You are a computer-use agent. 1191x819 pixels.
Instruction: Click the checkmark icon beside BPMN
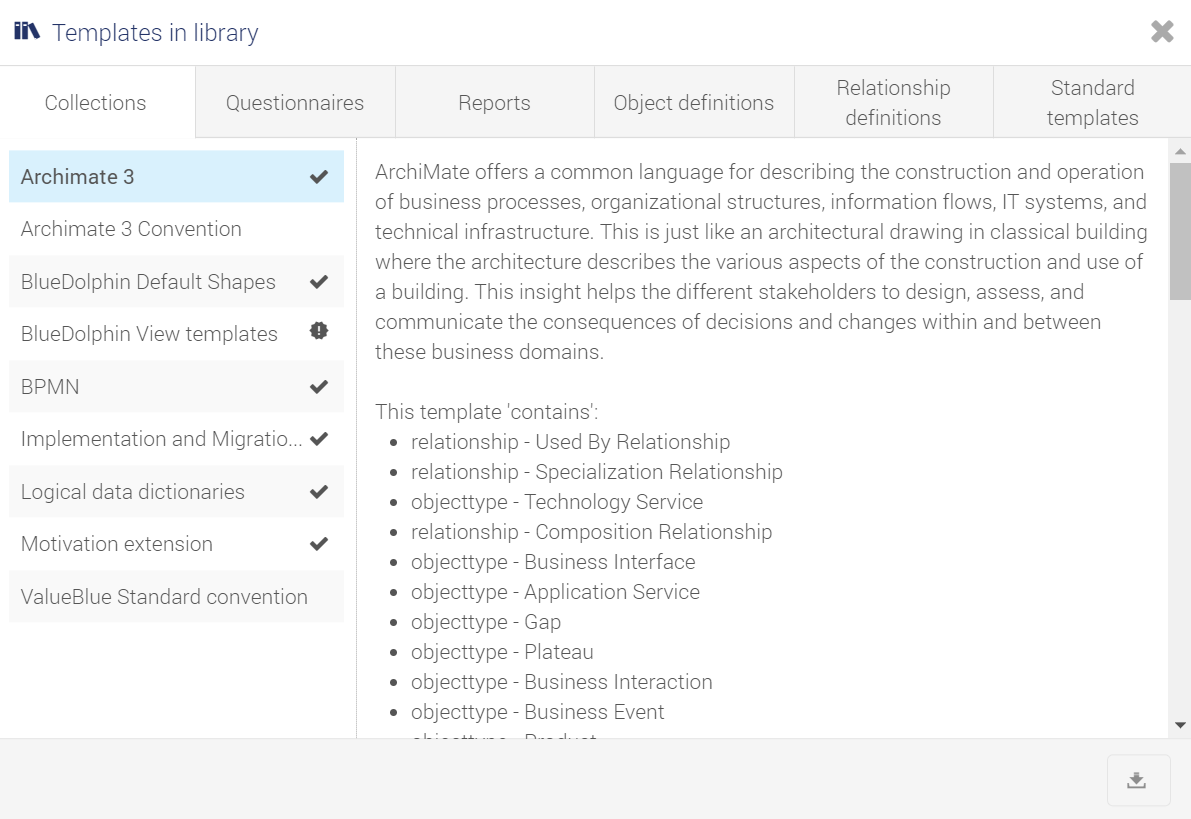pyautogui.click(x=319, y=387)
